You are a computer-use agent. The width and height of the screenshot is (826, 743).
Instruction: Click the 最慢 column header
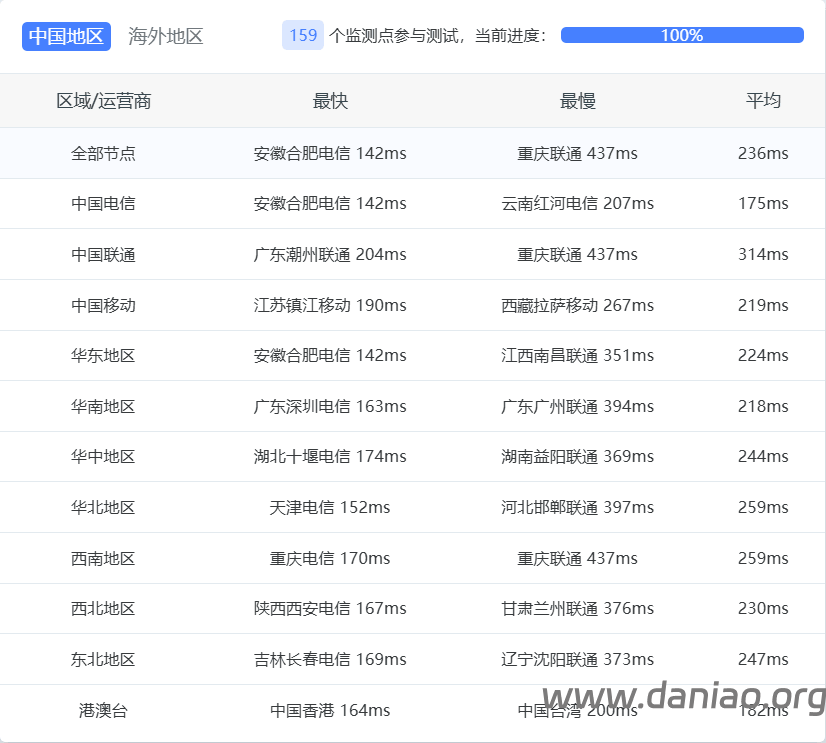tap(577, 101)
